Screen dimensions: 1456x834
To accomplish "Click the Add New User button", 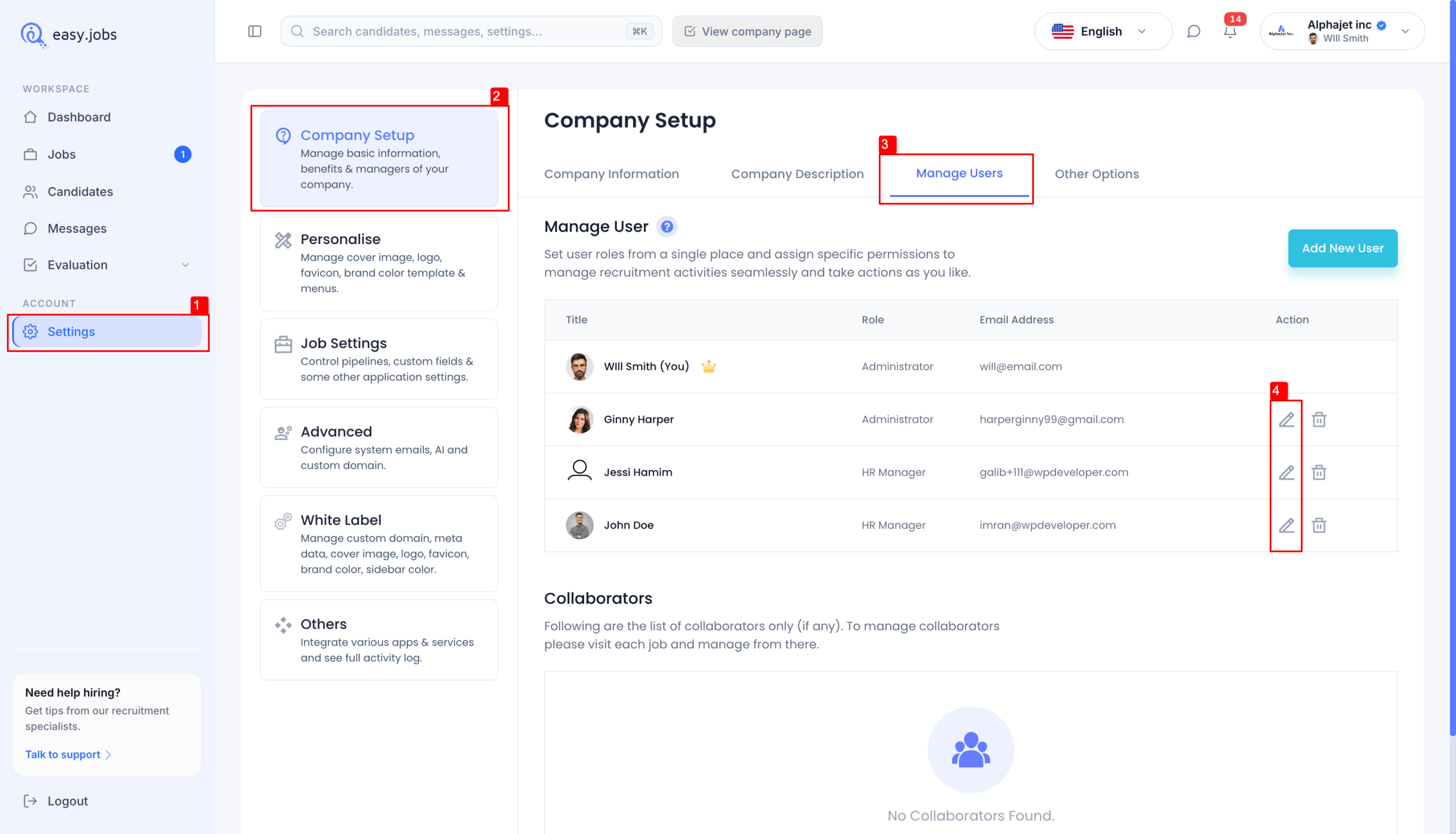I will coord(1342,249).
